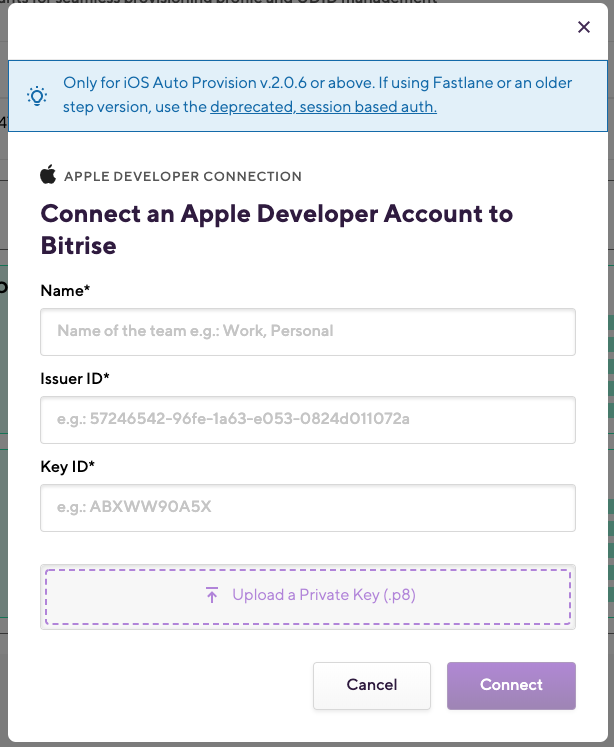Click the lightbulb info icon
Screen dimensions: 614x747
click(x=37, y=96)
